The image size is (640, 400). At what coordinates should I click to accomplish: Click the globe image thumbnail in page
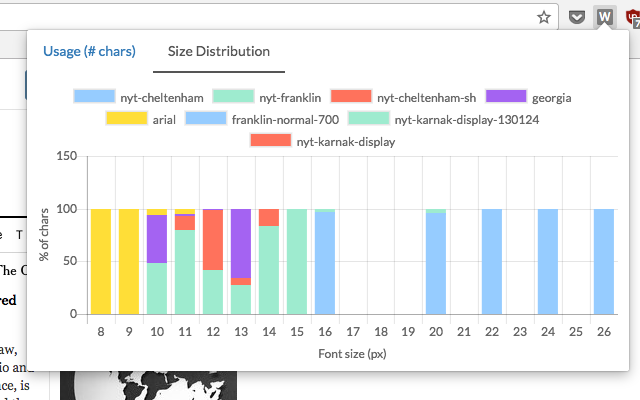pos(149,385)
